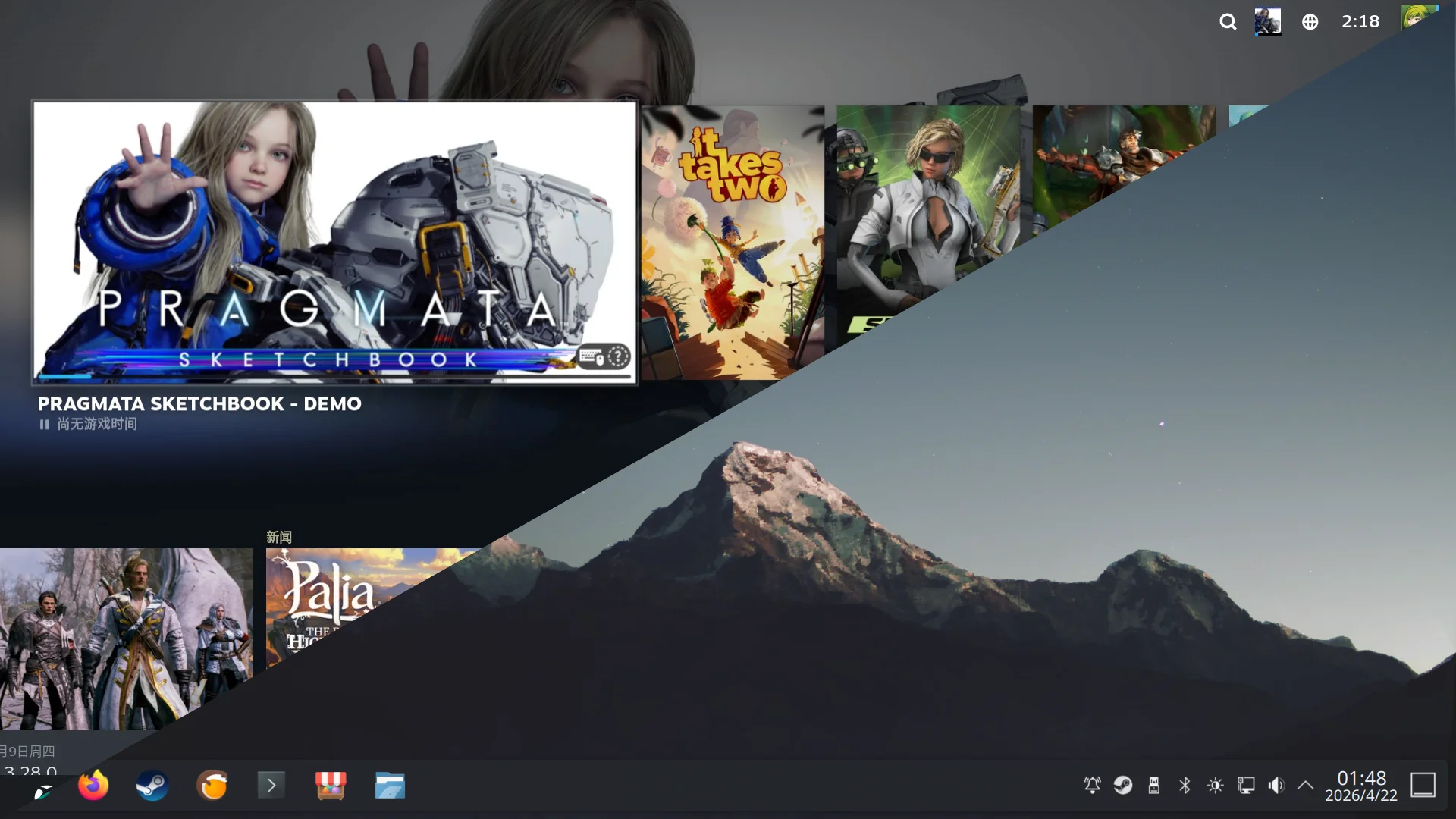Open the user profile avatar at top right
Image resolution: width=1456 pixels, height=819 pixels.
[x=1416, y=17]
